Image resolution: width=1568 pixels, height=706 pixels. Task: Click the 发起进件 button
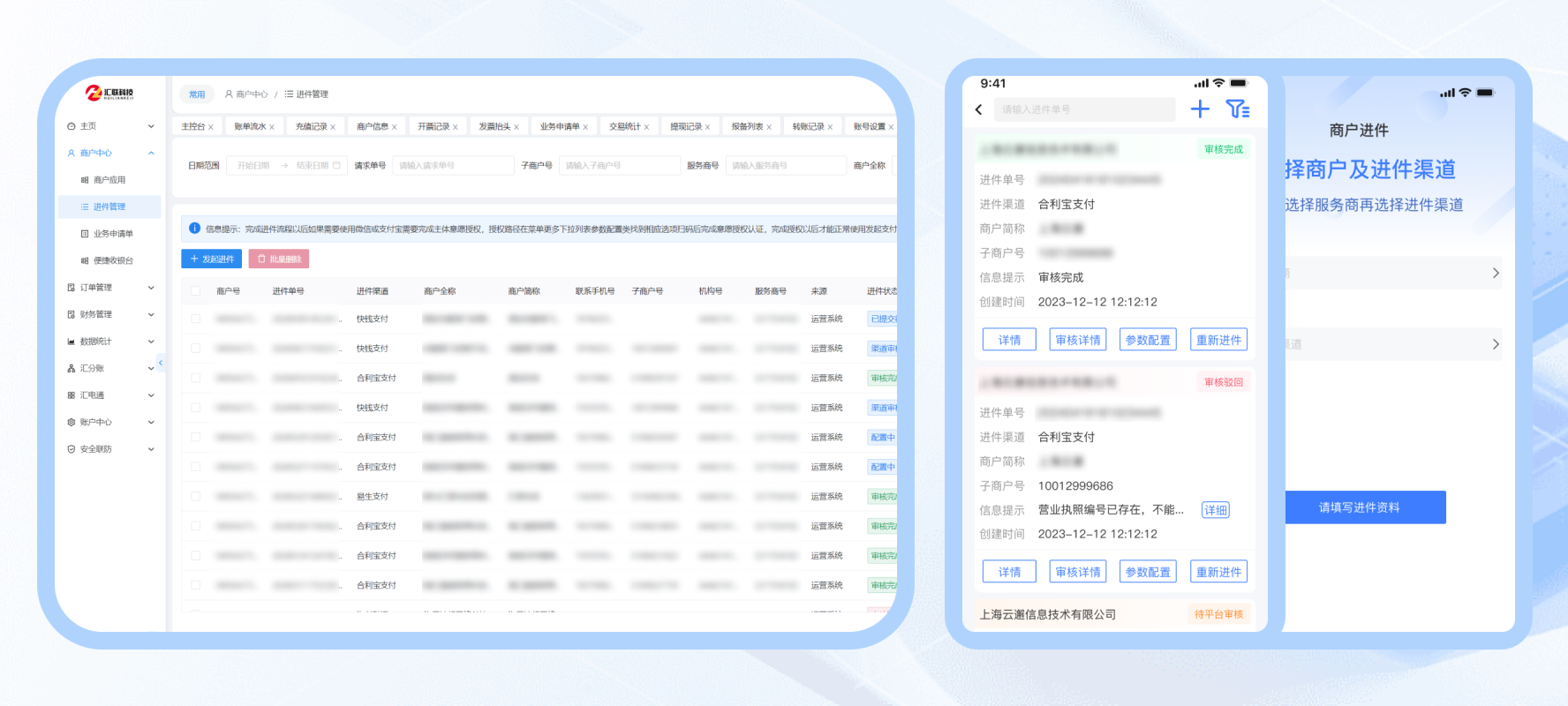(x=212, y=259)
